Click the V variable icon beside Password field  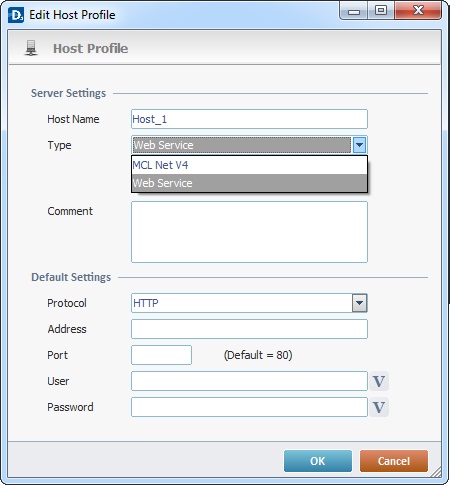coord(379,407)
